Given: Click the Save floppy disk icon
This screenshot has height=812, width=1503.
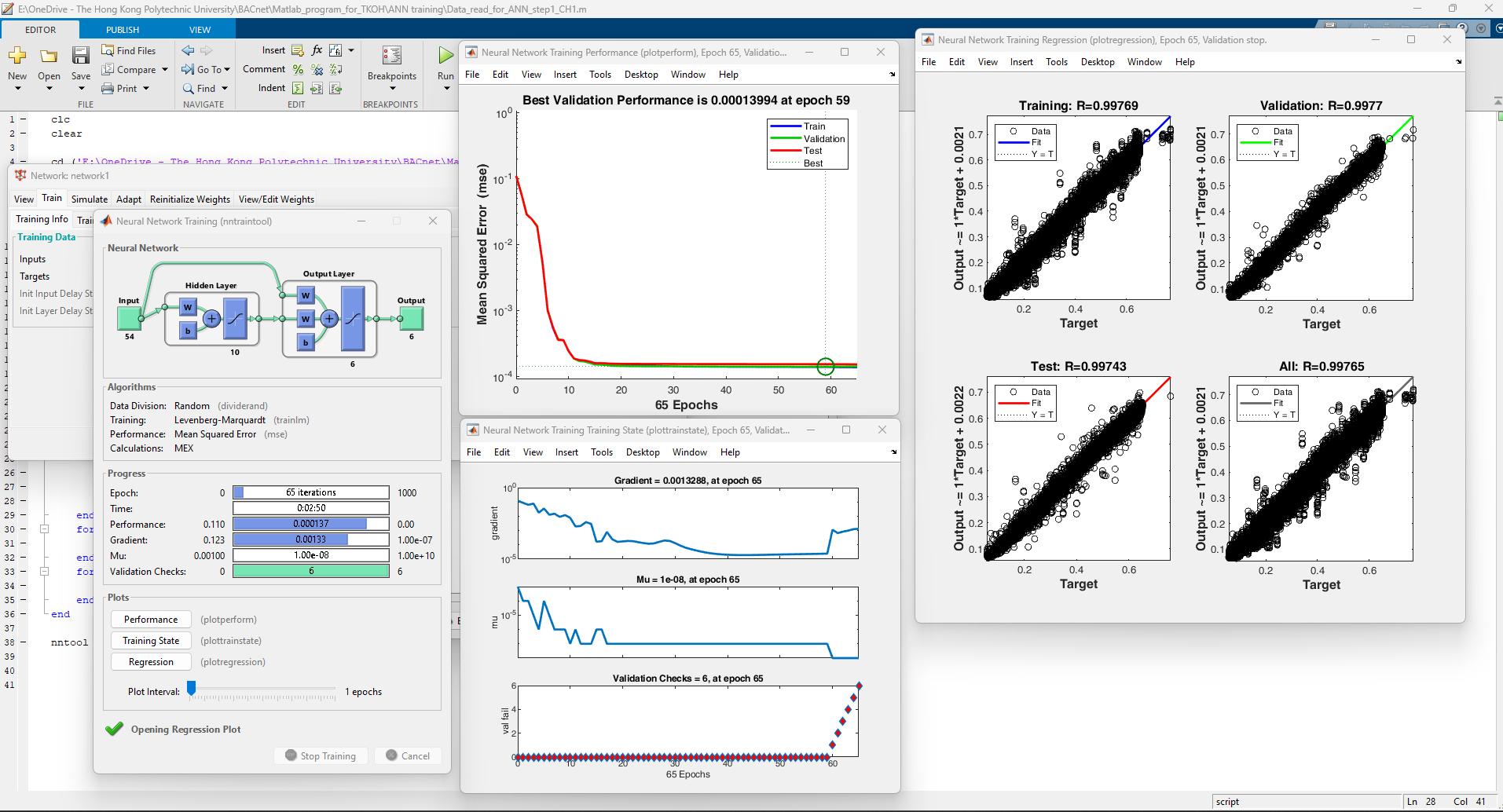Looking at the screenshot, I should (80, 56).
